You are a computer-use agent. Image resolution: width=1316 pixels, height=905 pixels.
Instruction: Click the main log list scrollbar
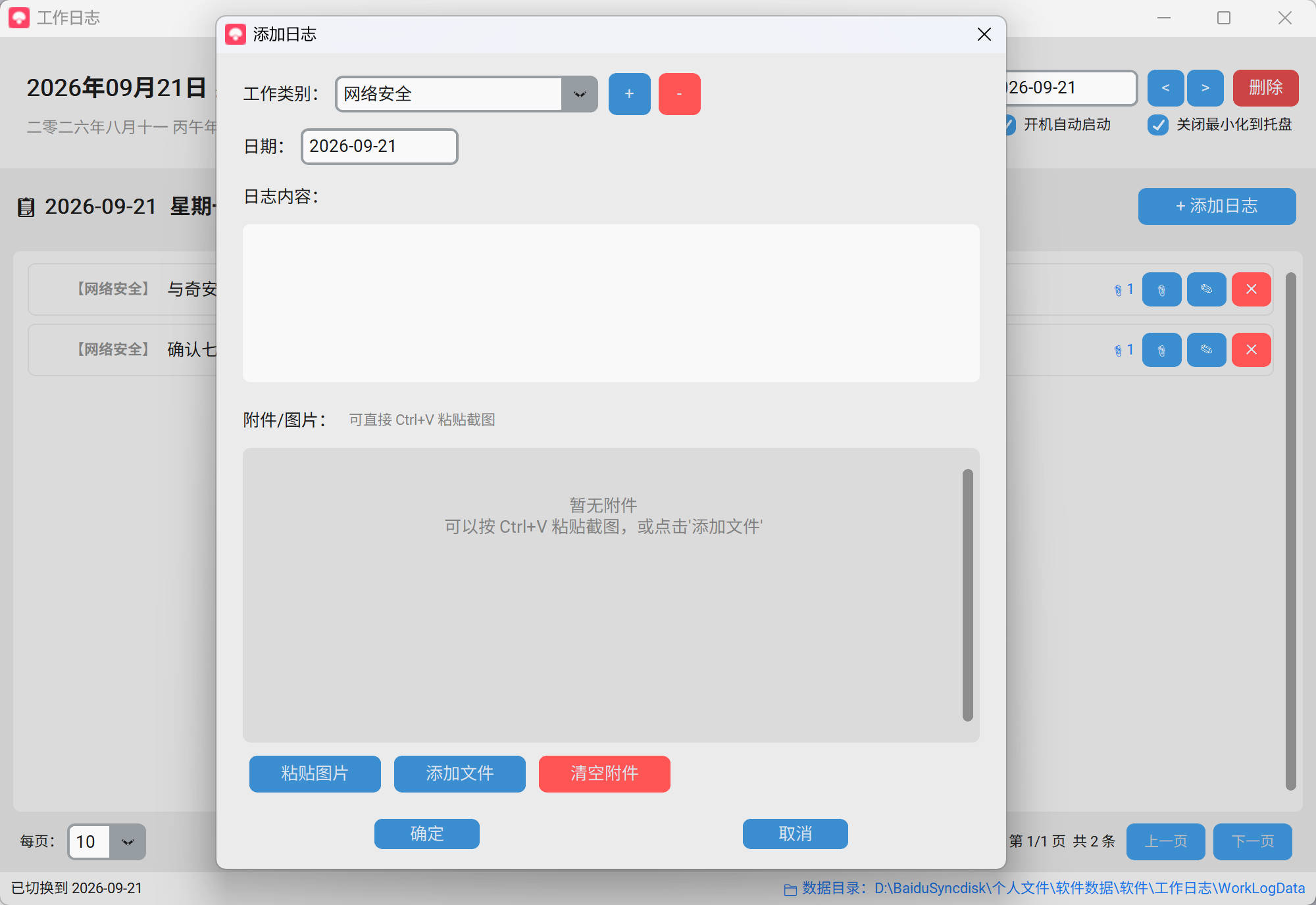coord(1290,531)
